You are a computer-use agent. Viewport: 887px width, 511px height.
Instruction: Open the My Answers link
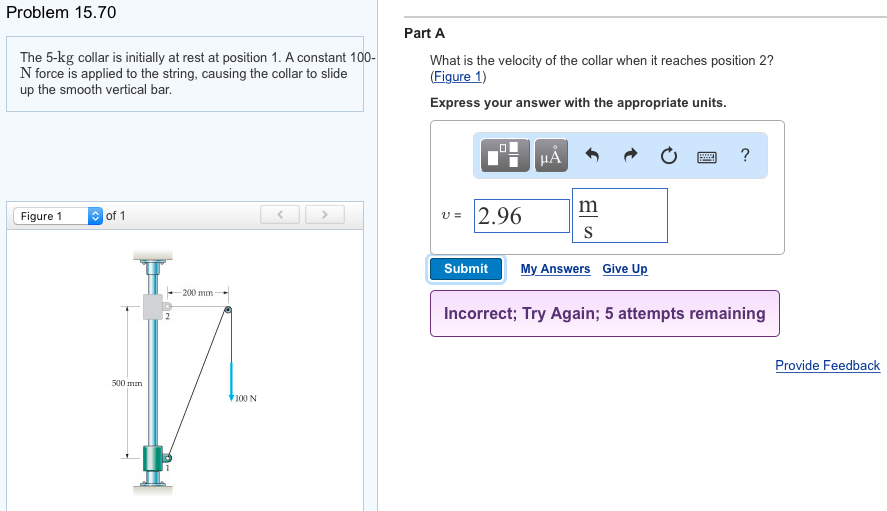click(x=555, y=269)
